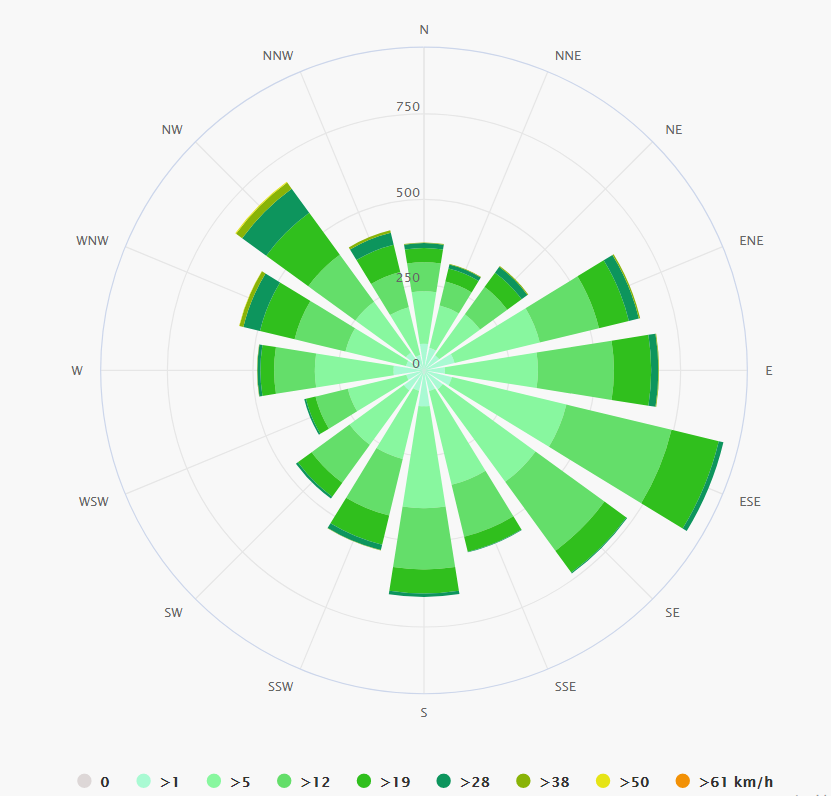Click the >50 yellow legend dot

click(603, 781)
